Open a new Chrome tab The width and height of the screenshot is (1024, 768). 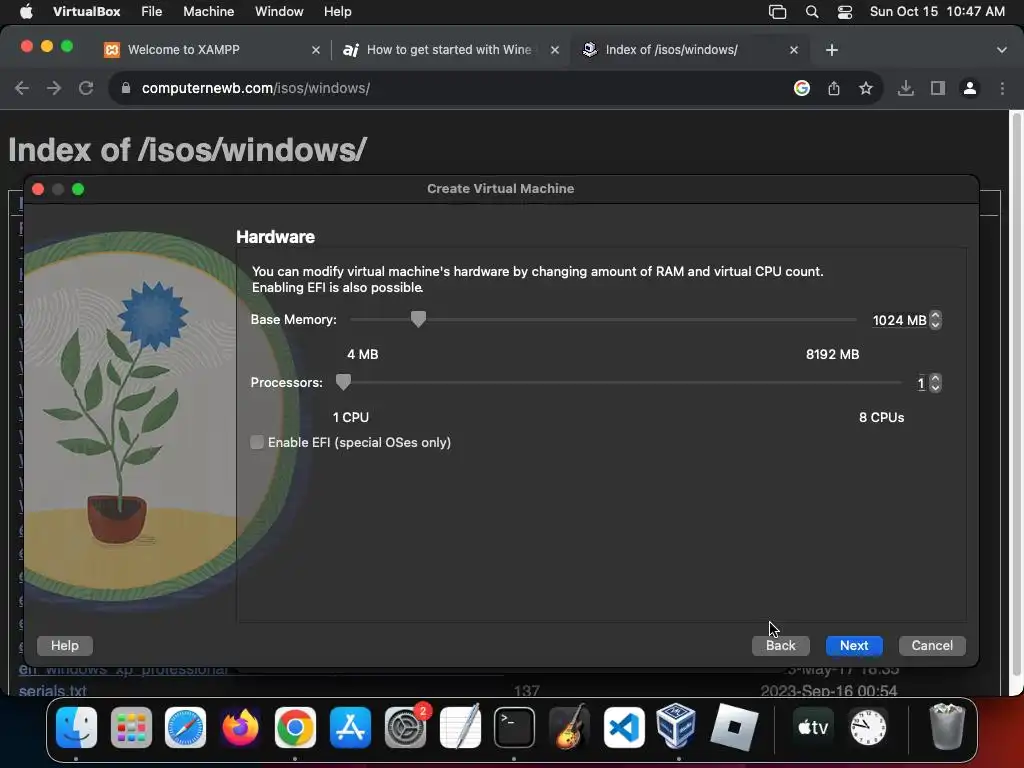click(831, 50)
